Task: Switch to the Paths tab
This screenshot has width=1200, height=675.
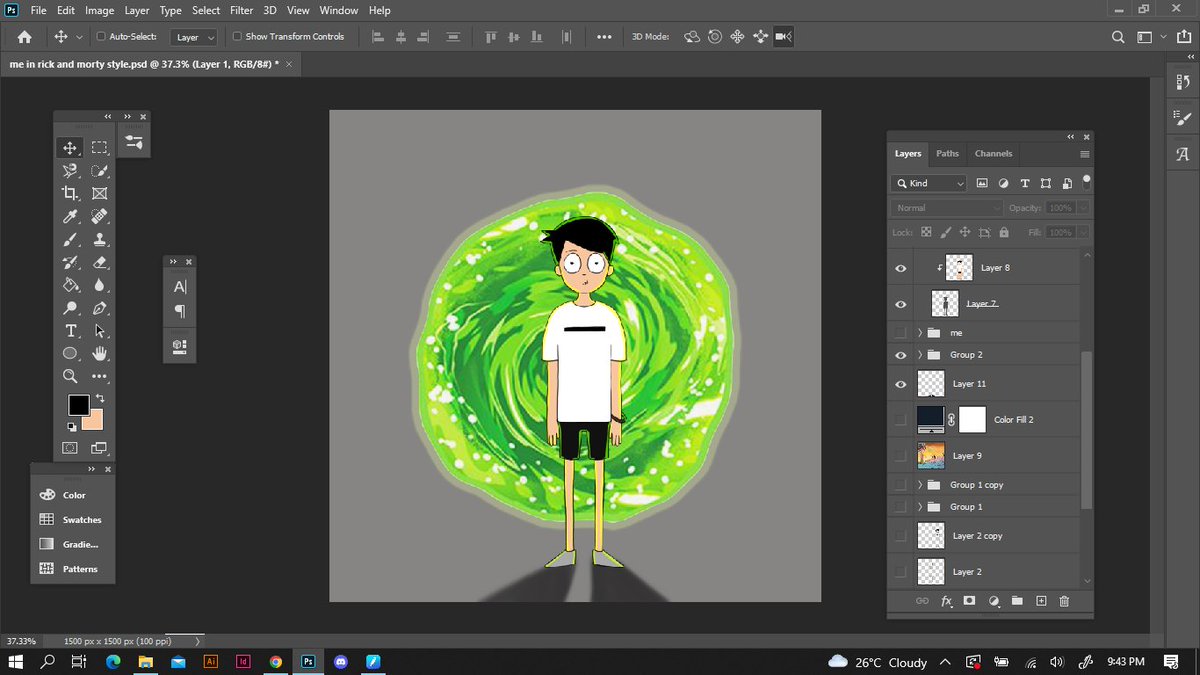Action: coord(947,154)
